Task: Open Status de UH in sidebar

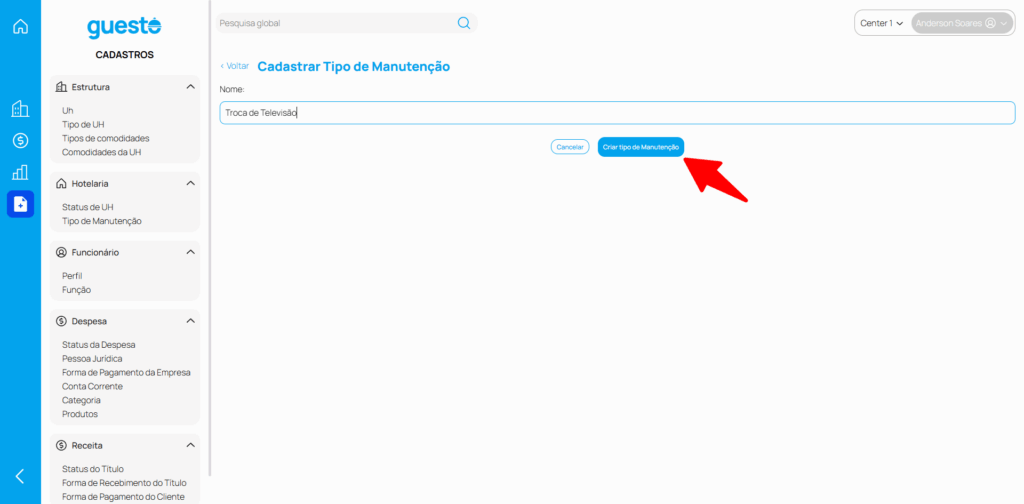Action: pyautogui.click(x=87, y=207)
